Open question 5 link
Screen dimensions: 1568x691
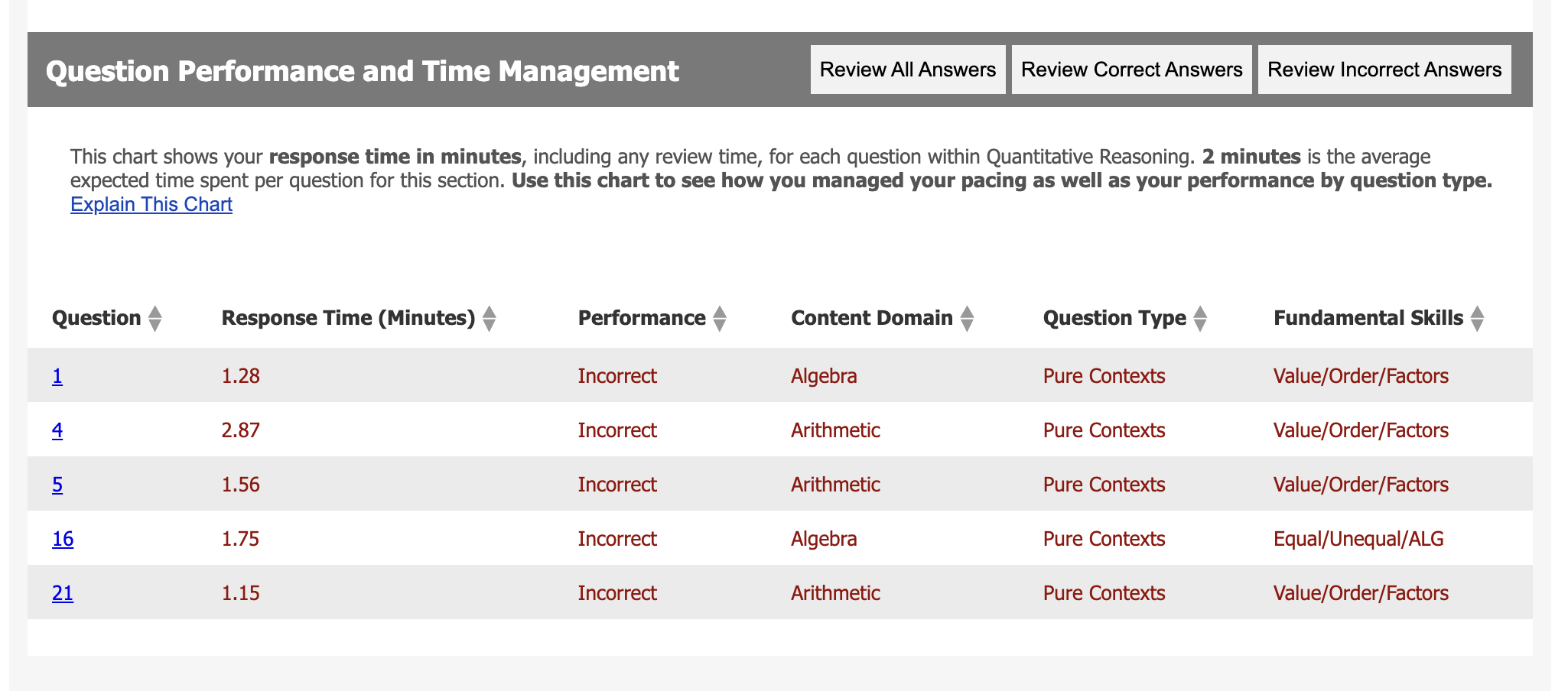click(x=57, y=485)
